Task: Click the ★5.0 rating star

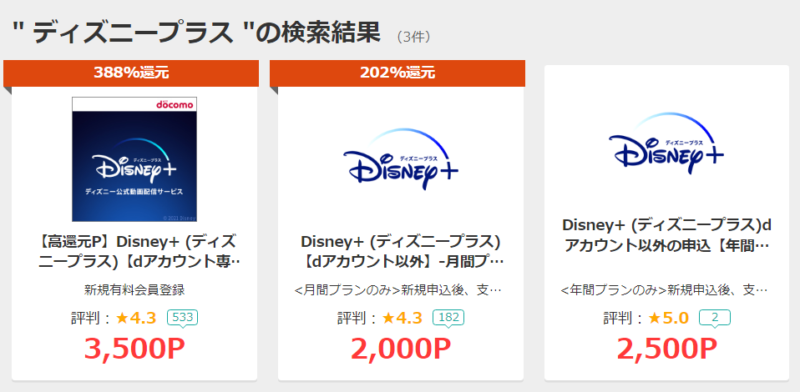Action: point(668,318)
